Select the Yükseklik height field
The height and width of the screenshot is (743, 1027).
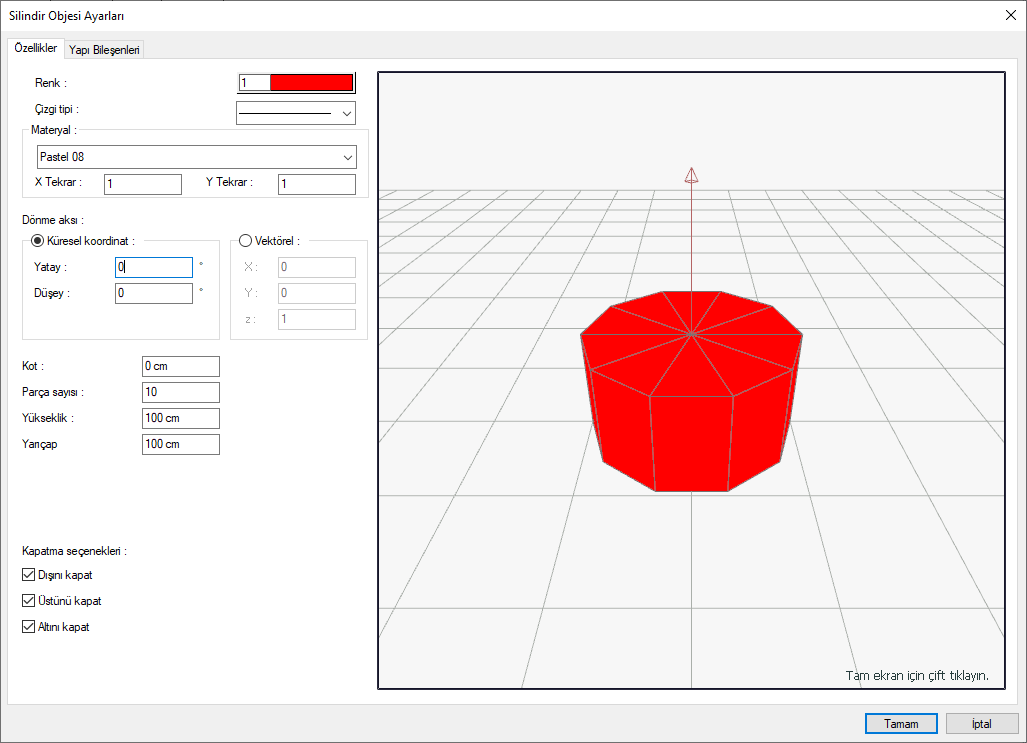tap(180, 418)
